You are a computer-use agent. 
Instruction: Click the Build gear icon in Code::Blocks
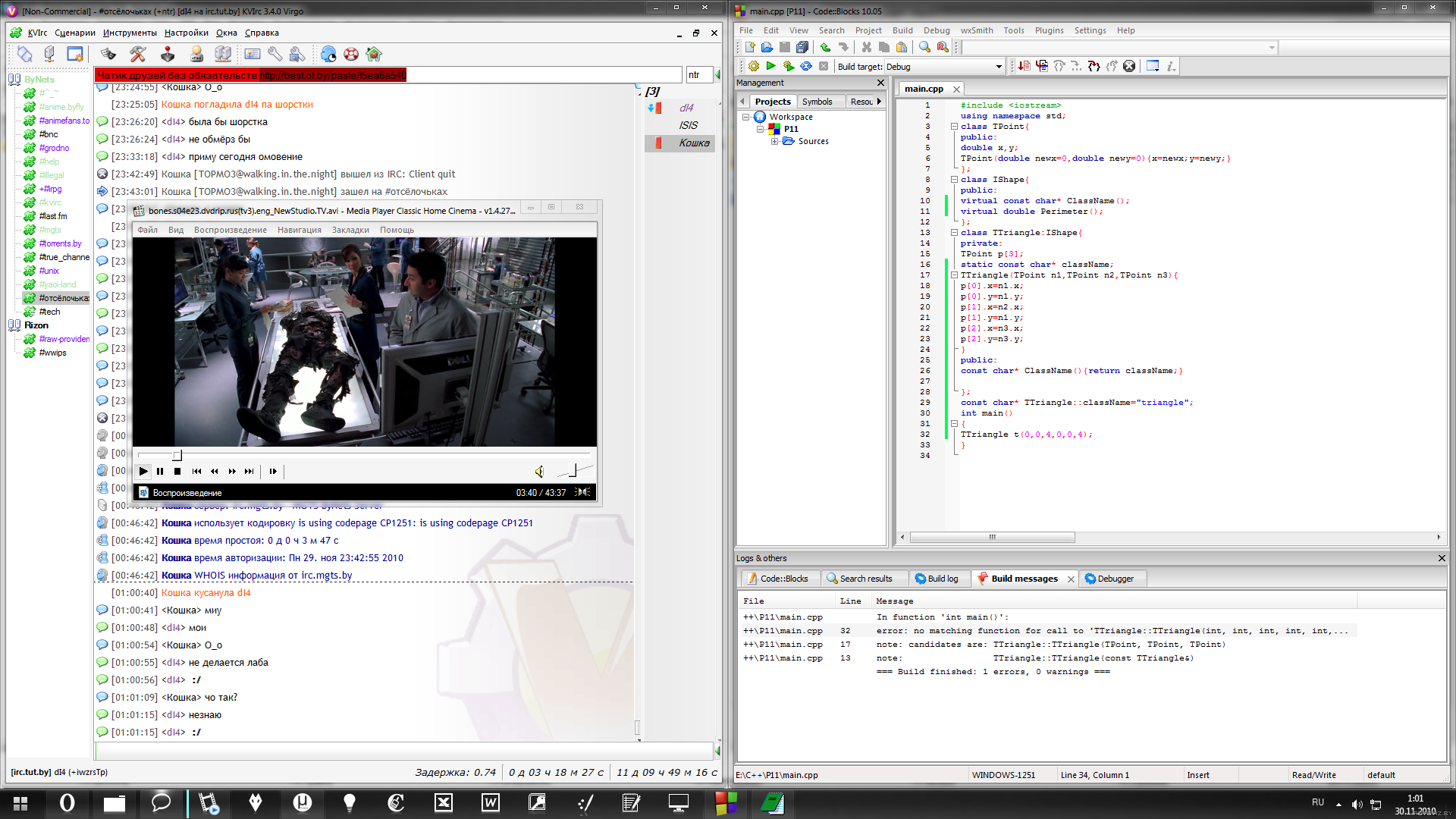[x=753, y=67]
